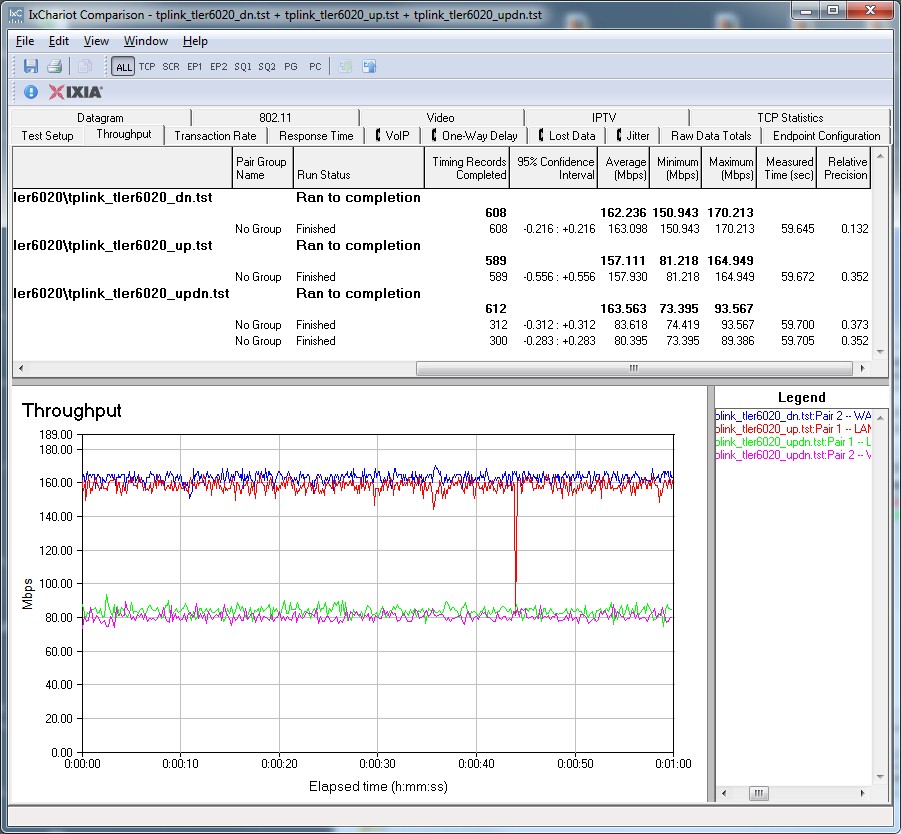Select the SCR filter button
This screenshot has height=834, width=901.
(171, 67)
